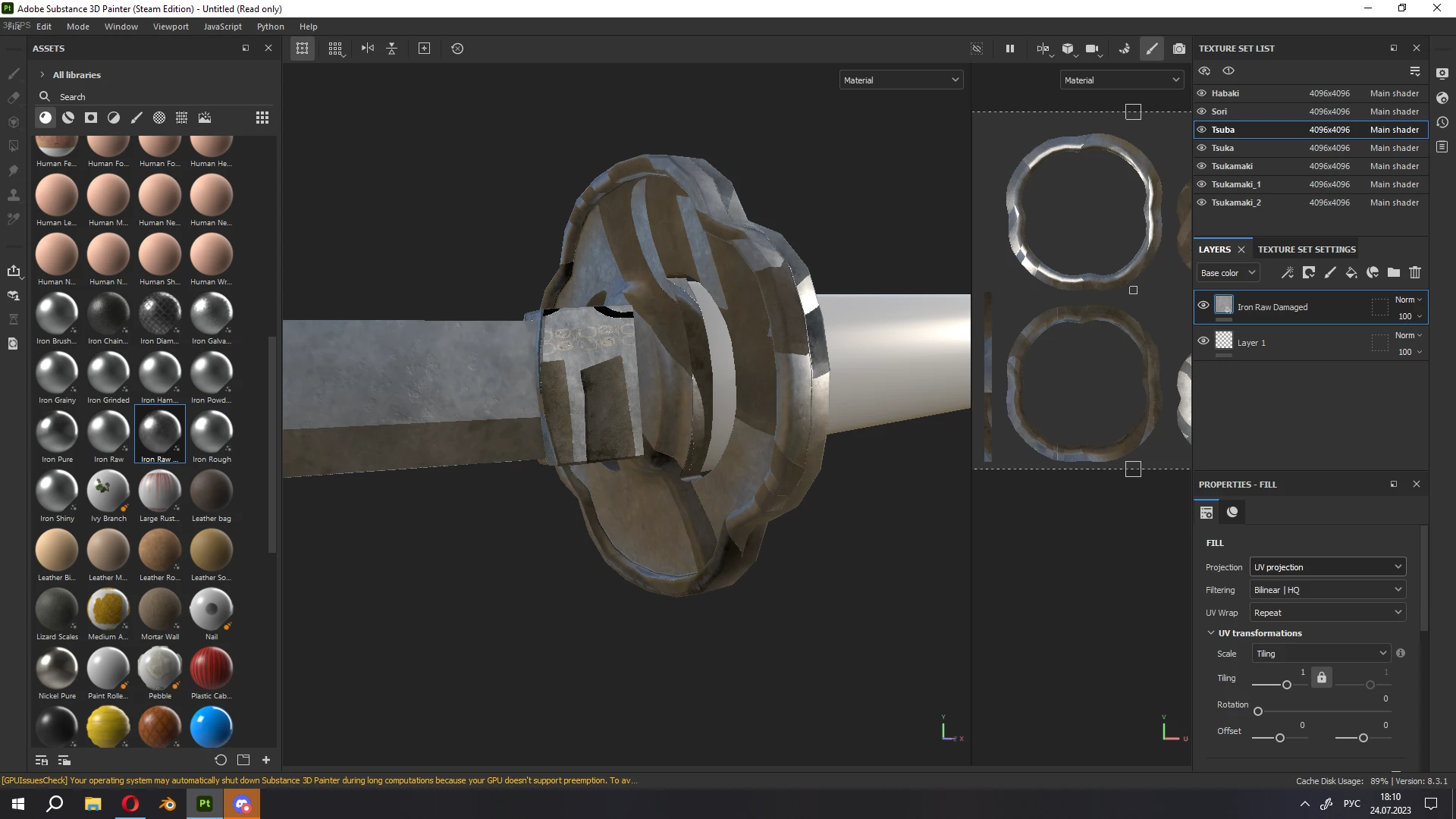The height and width of the screenshot is (819, 1456).
Task: Add fill layer with paint bucket icon
Action: (x=1351, y=273)
